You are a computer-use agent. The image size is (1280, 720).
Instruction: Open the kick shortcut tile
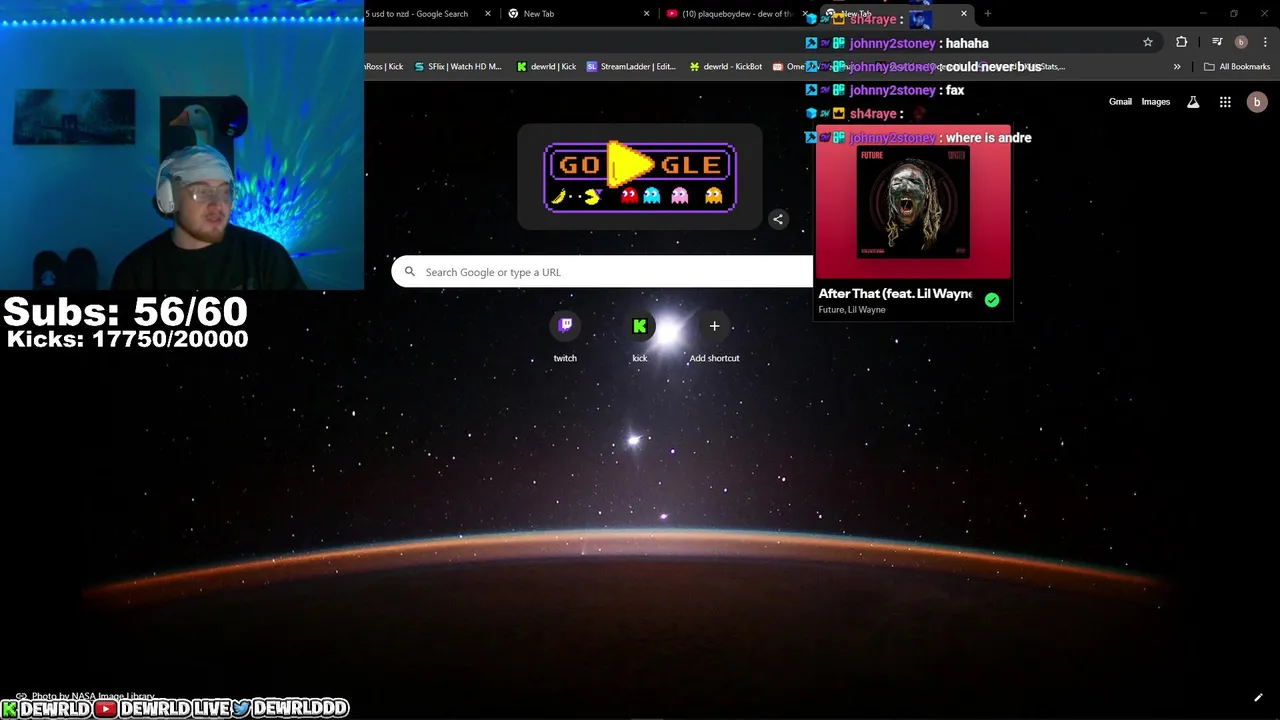coord(639,338)
